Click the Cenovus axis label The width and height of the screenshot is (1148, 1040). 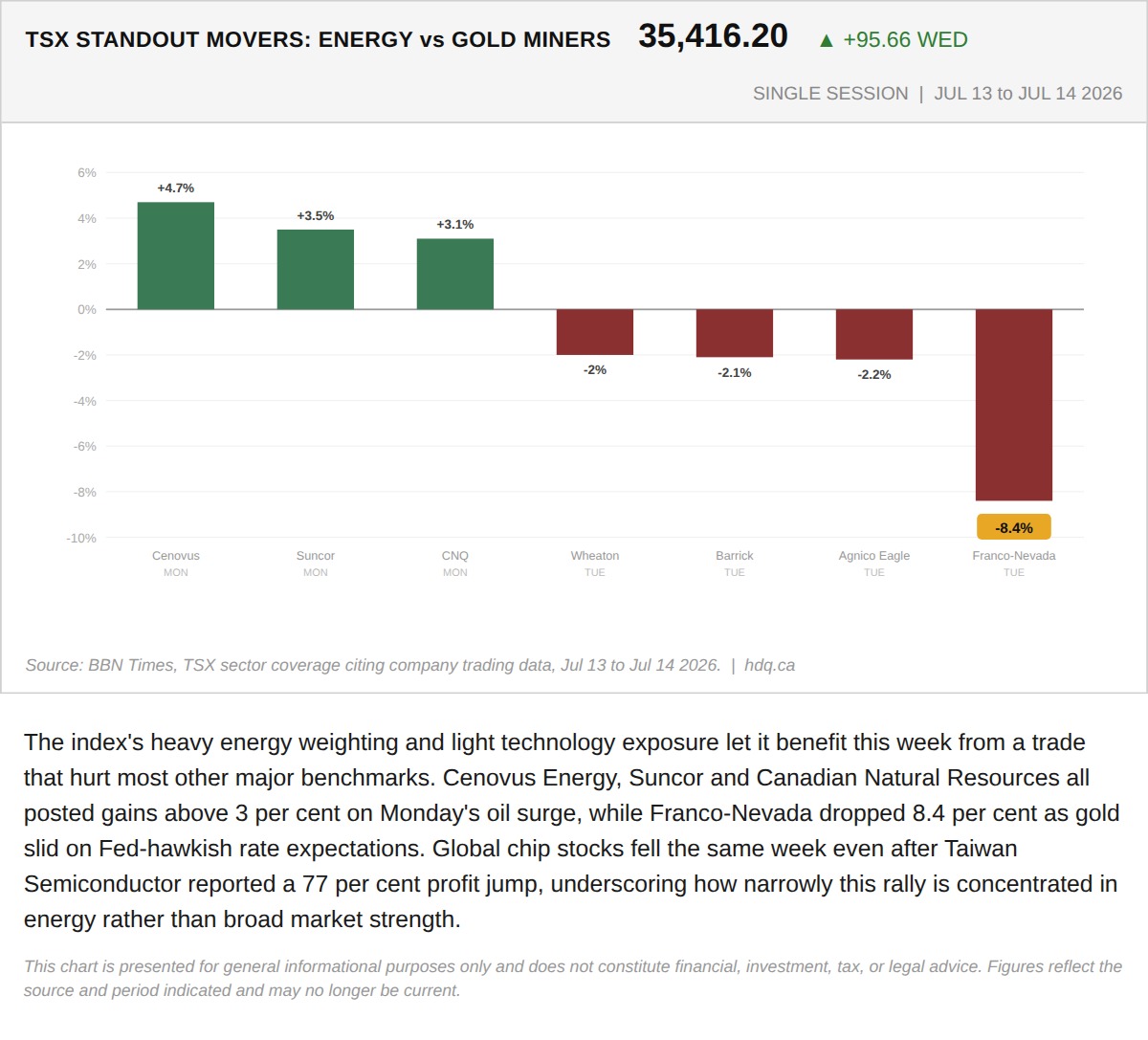[x=176, y=556]
